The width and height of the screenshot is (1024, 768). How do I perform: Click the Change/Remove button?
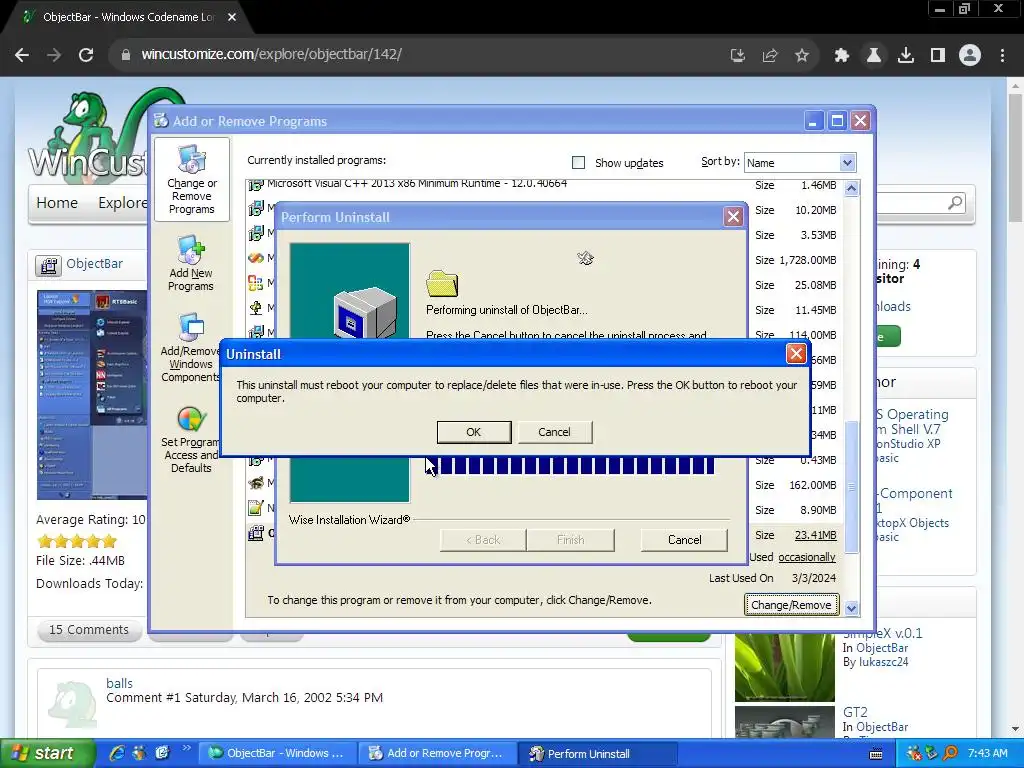click(791, 605)
